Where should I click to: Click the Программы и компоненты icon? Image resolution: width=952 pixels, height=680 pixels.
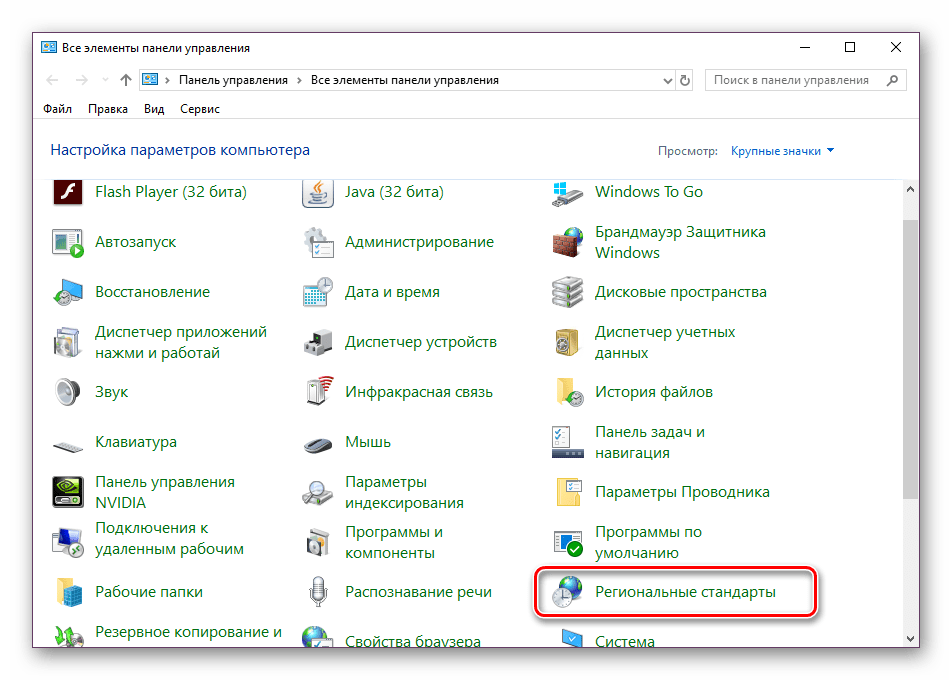pos(318,542)
